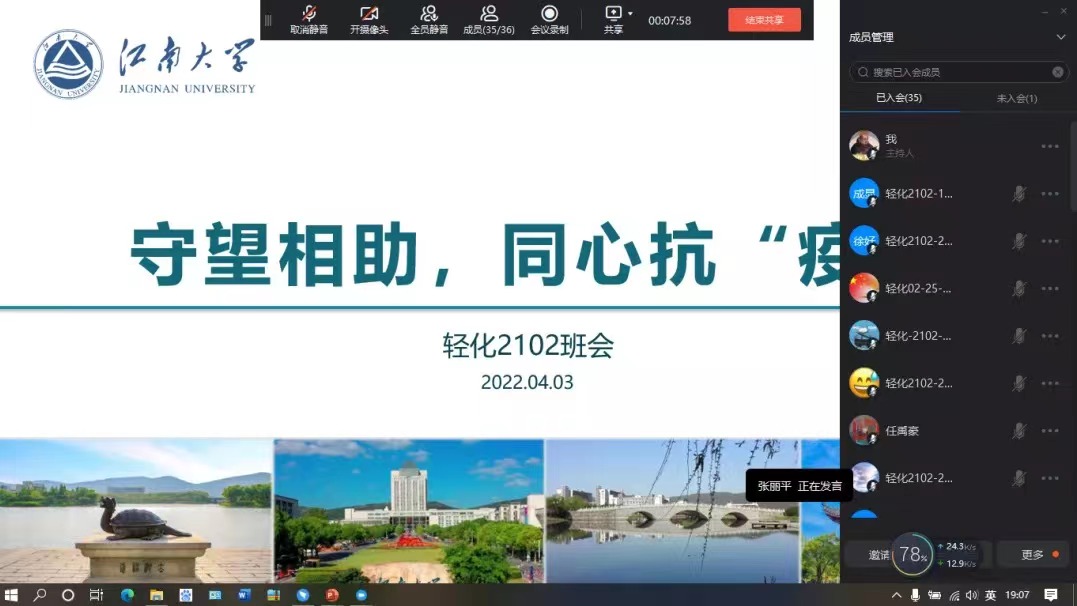
Task: Open PowerPoint from the Windows taskbar
Action: [332, 595]
